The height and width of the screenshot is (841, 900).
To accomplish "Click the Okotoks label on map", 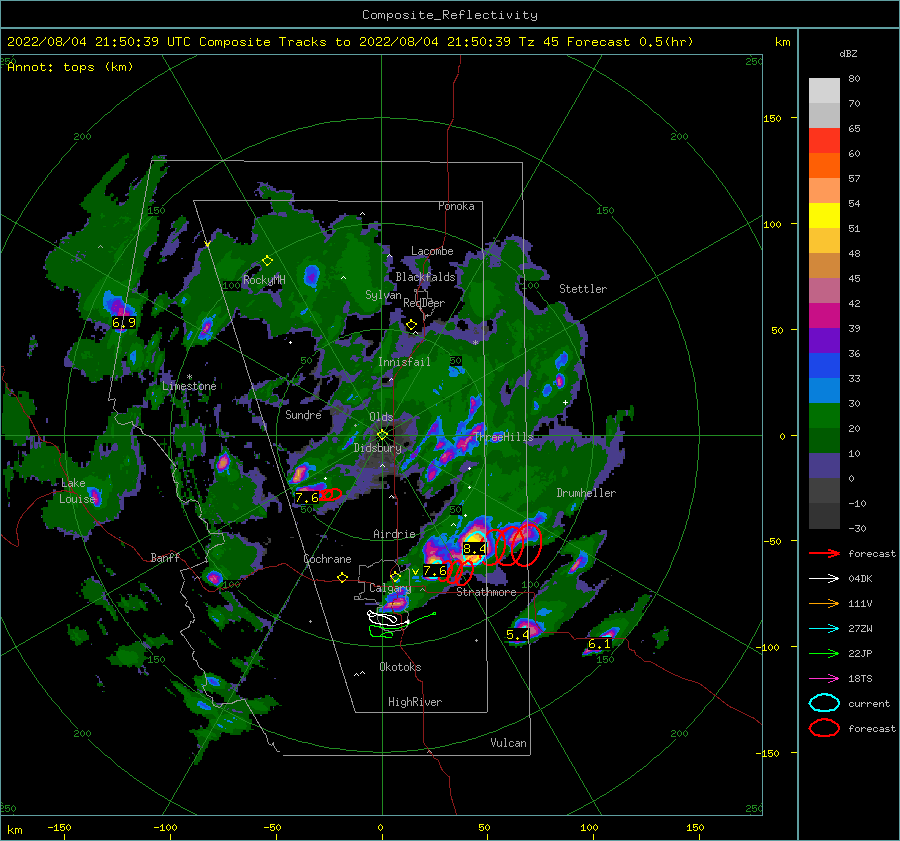I will point(400,667).
